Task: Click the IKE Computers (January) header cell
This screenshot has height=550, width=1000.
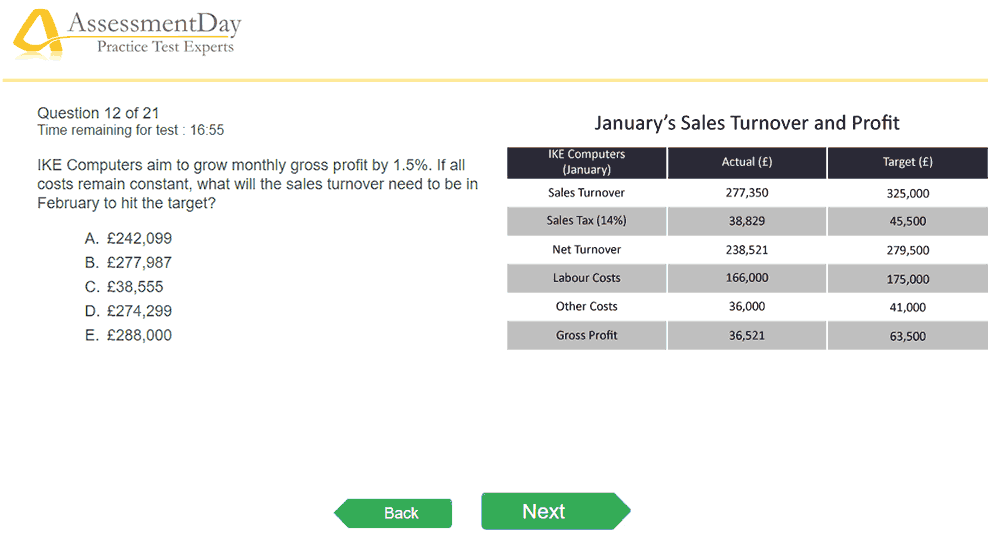Action: [587, 163]
